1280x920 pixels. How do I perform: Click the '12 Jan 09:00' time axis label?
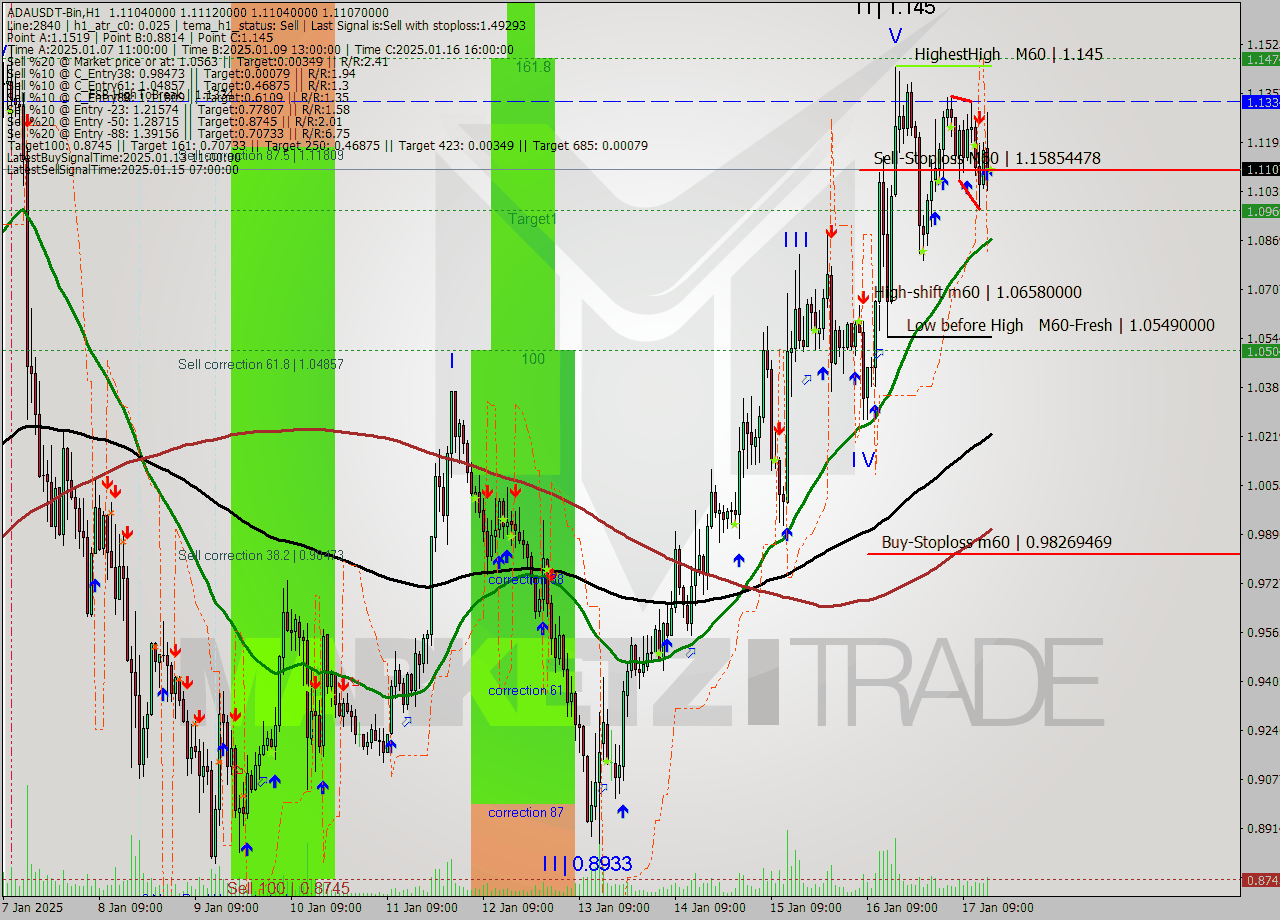click(x=520, y=908)
